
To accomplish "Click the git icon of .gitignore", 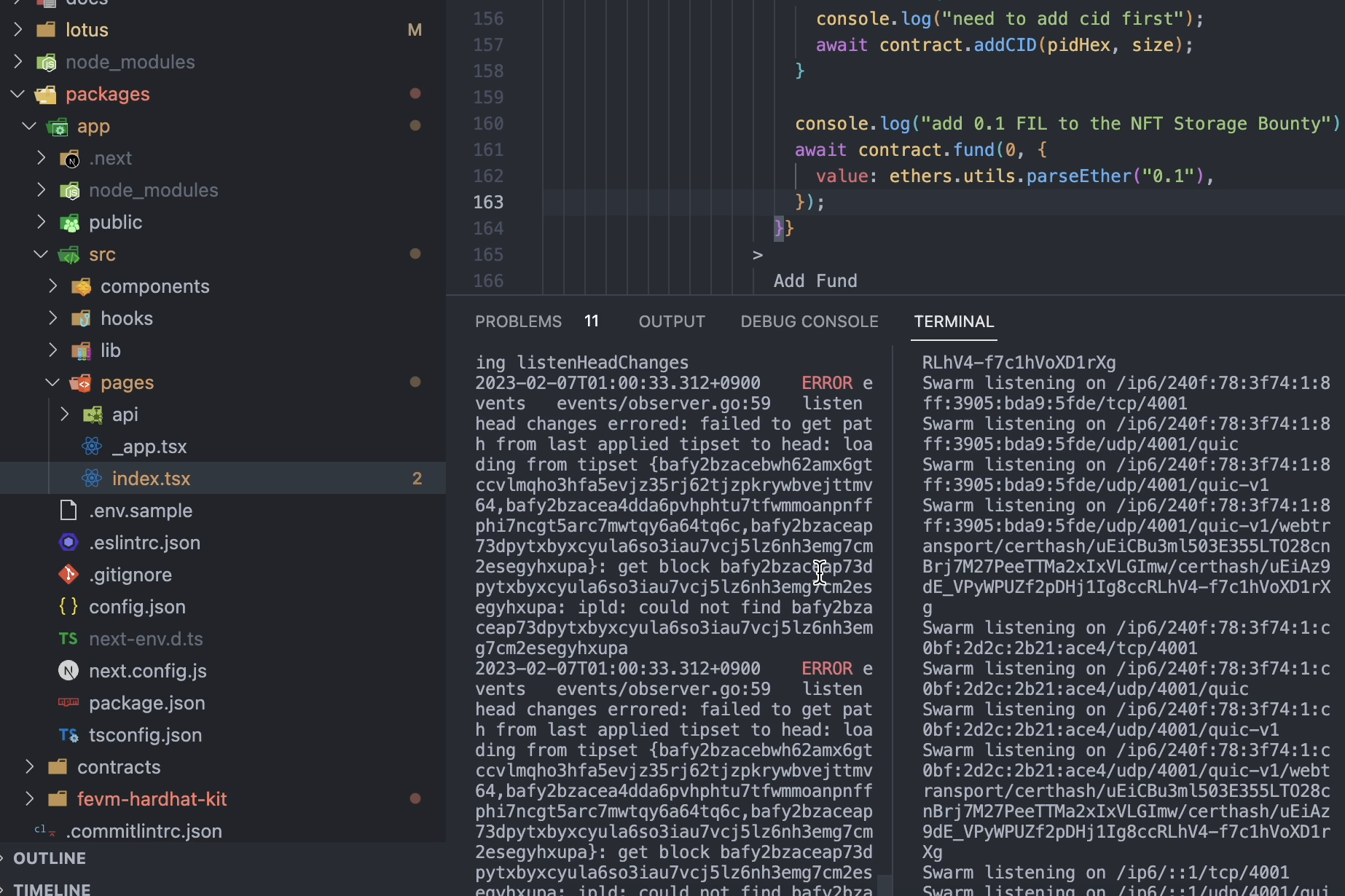I will pos(68,575).
